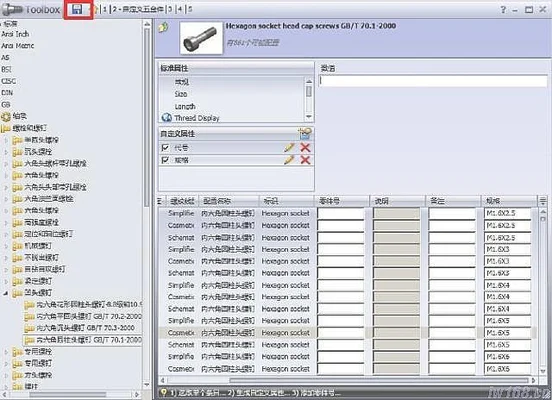Screen dimensions: 552x400
Task: Select step 2 自定义五金件 tab
Action: tap(138, 9)
